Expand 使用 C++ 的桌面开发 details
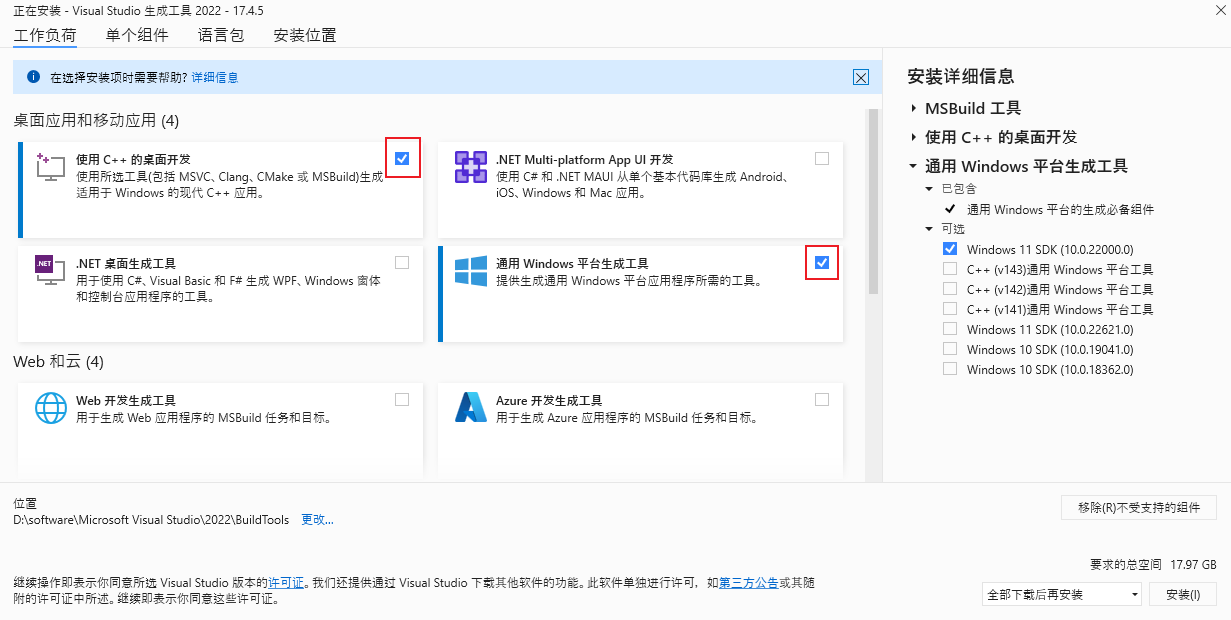 click(913, 137)
